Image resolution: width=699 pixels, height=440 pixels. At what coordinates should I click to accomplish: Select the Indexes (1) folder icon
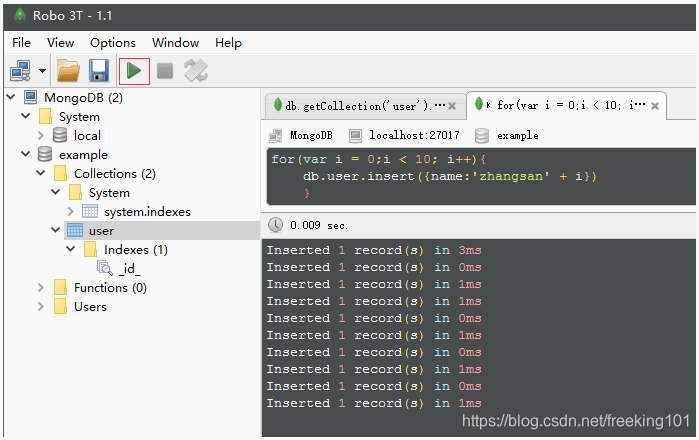click(x=90, y=249)
